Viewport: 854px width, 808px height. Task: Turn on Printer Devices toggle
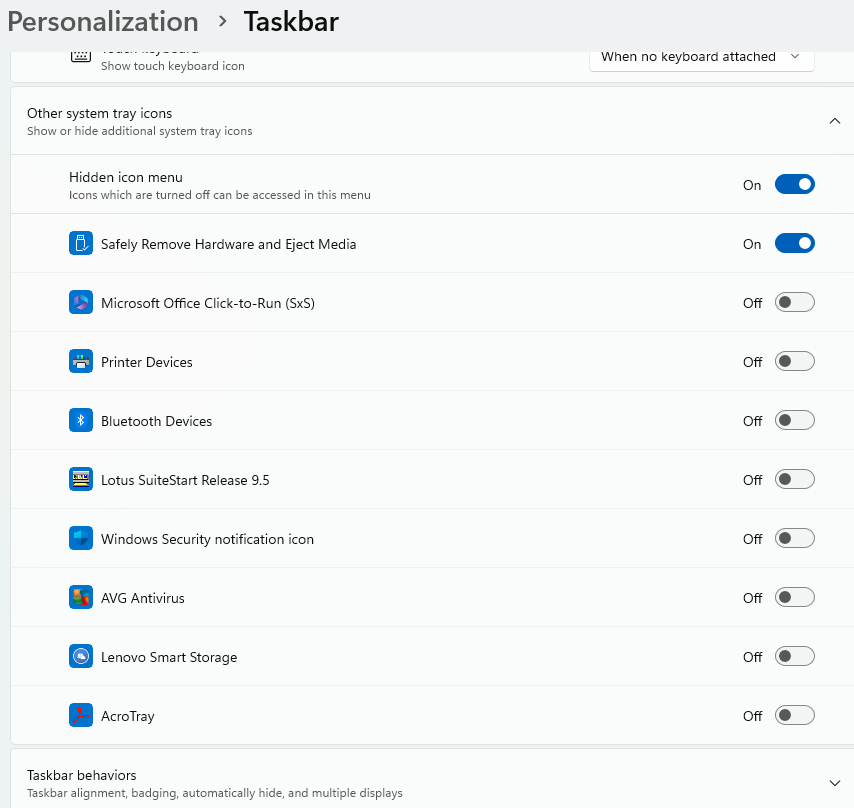pyautogui.click(x=795, y=362)
